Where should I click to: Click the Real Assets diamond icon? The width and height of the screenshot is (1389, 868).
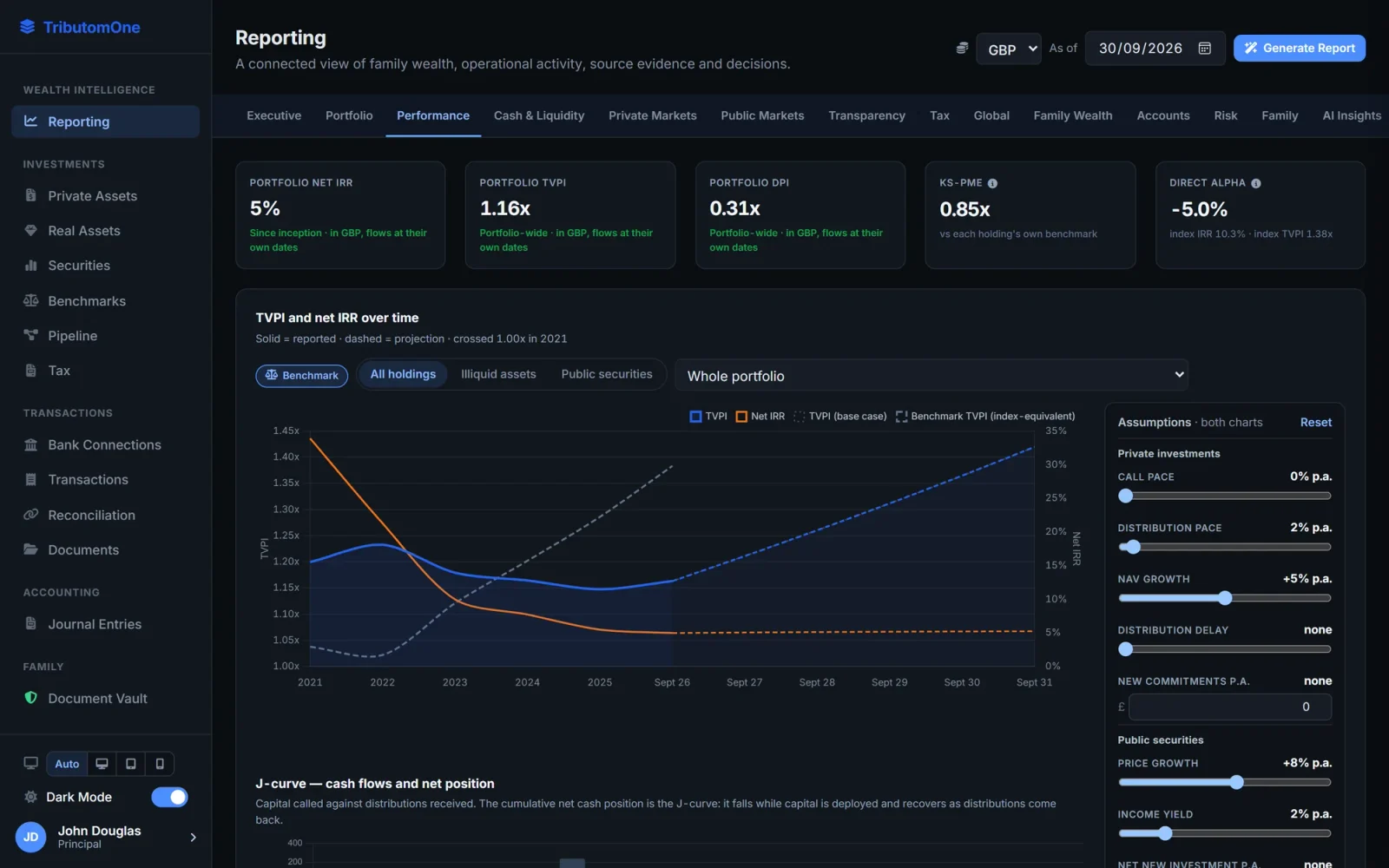tap(30, 230)
